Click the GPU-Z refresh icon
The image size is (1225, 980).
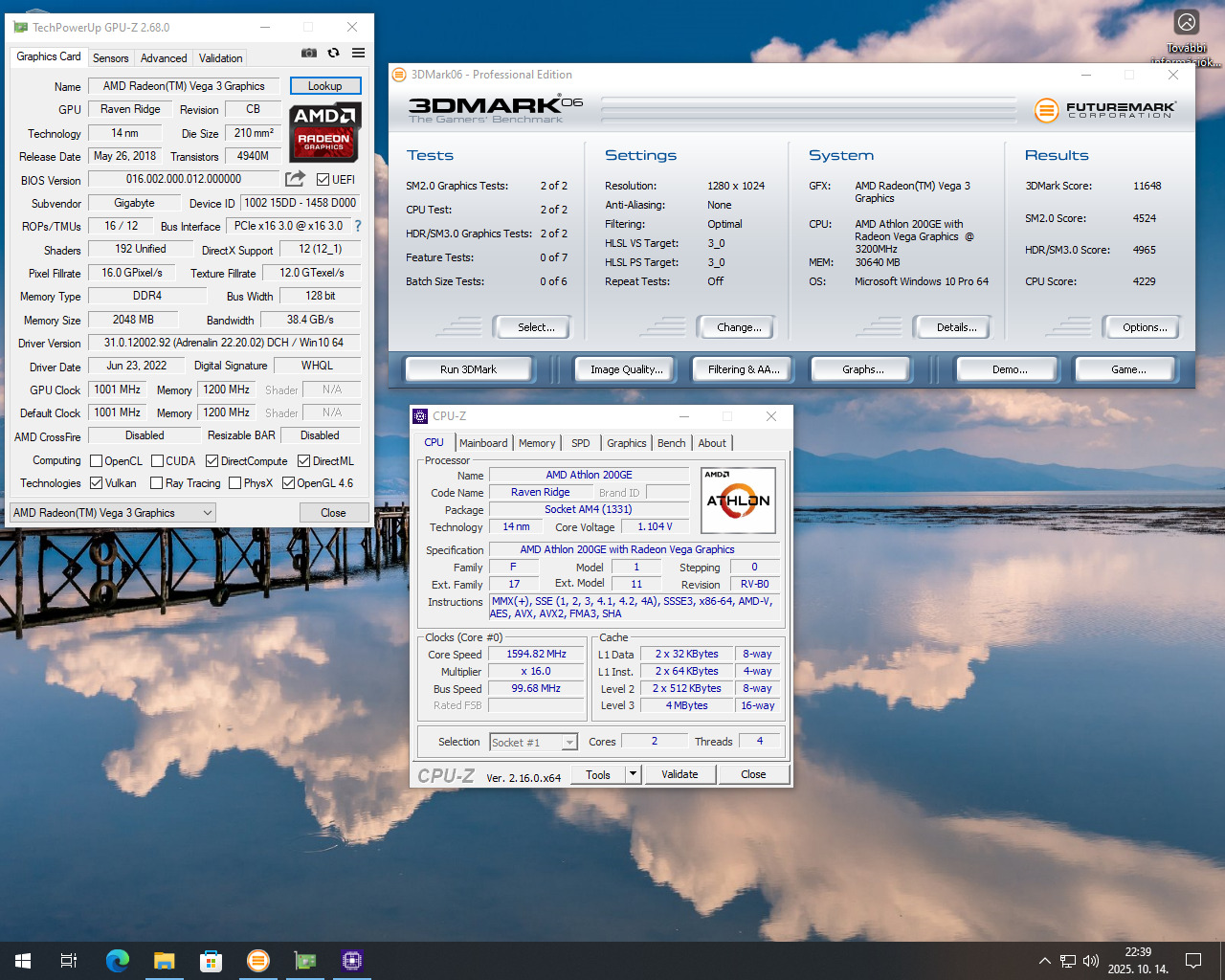[333, 54]
